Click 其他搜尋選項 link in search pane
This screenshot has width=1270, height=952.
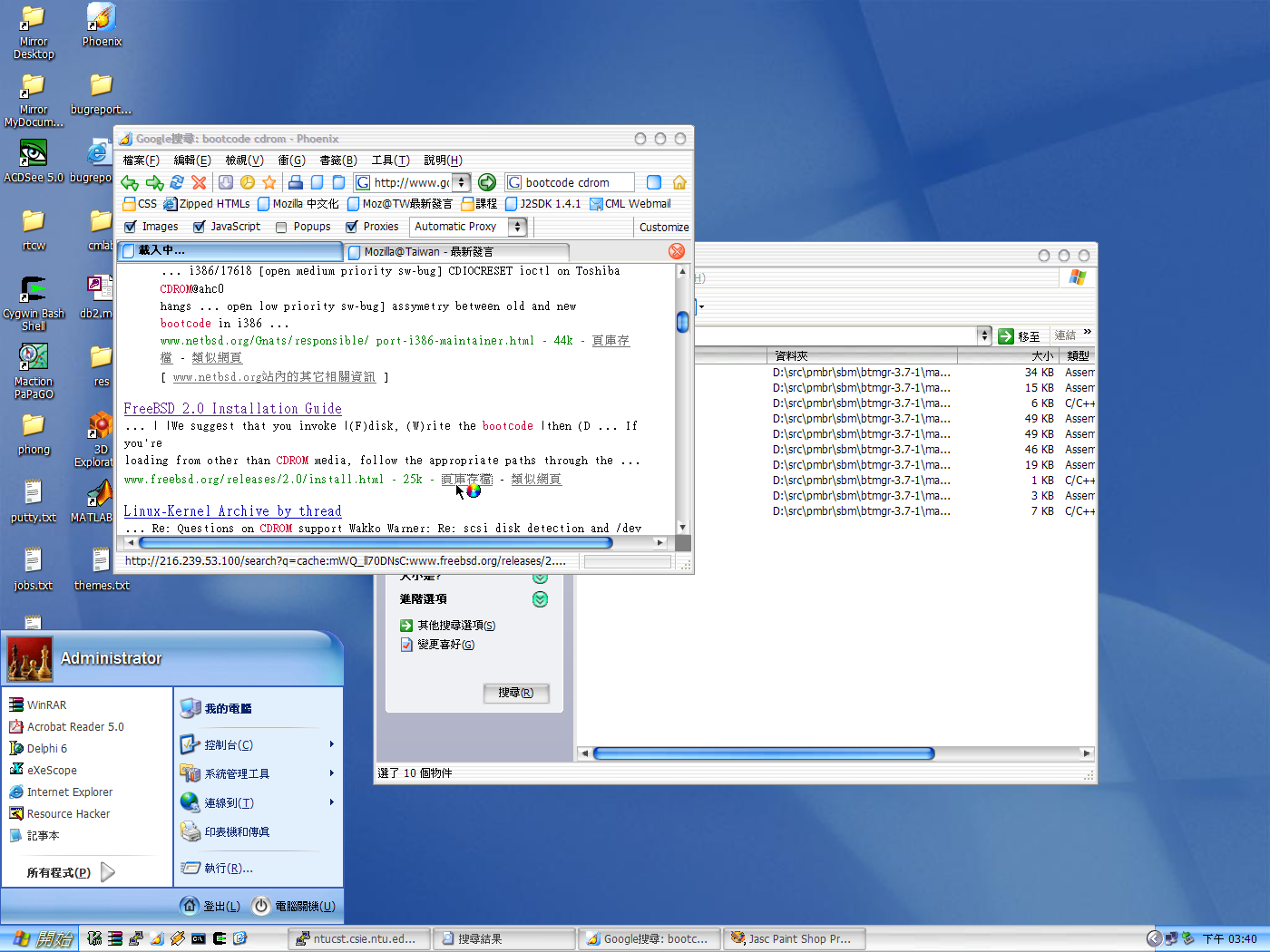tap(448, 626)
